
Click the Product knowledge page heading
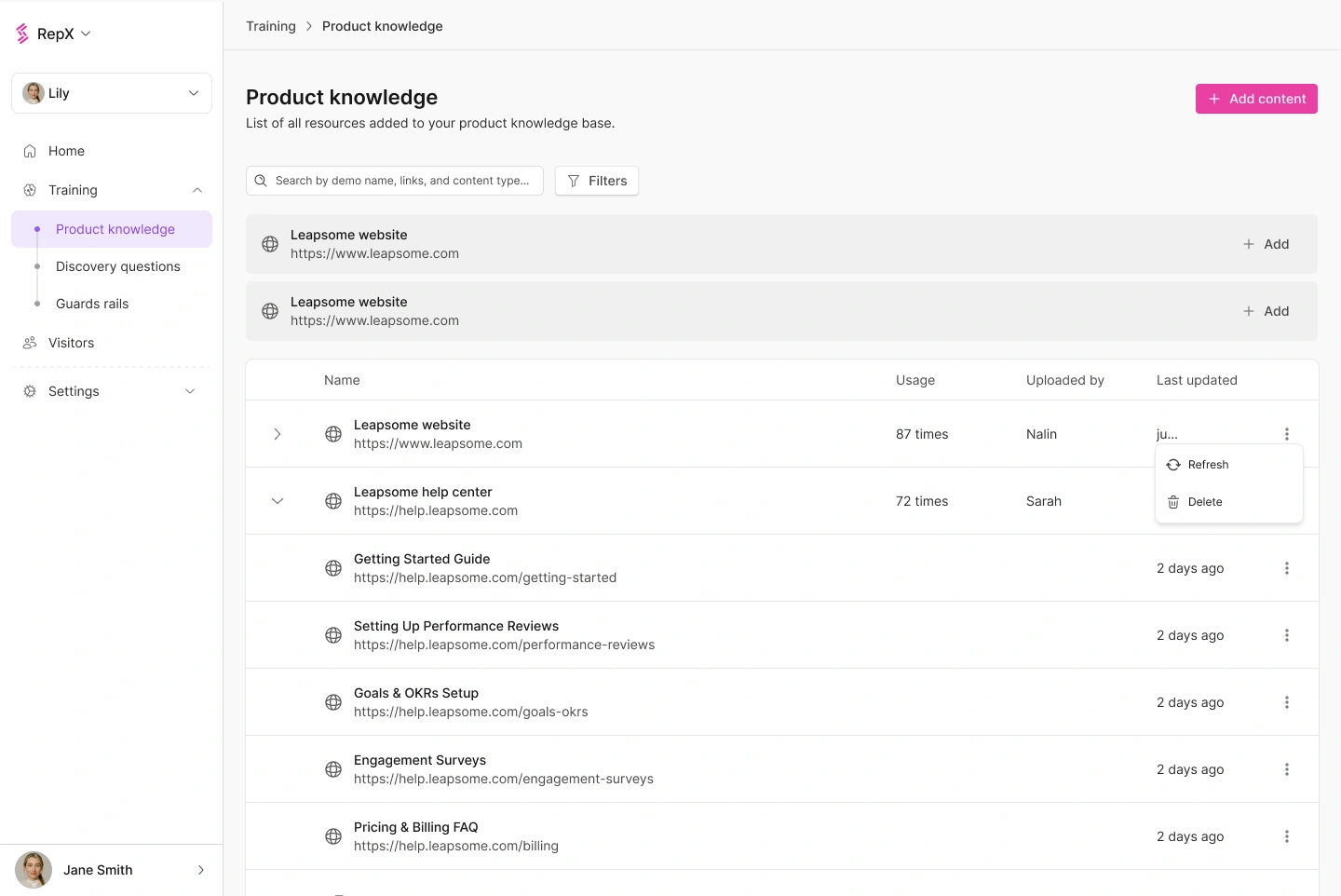[342, 97]
